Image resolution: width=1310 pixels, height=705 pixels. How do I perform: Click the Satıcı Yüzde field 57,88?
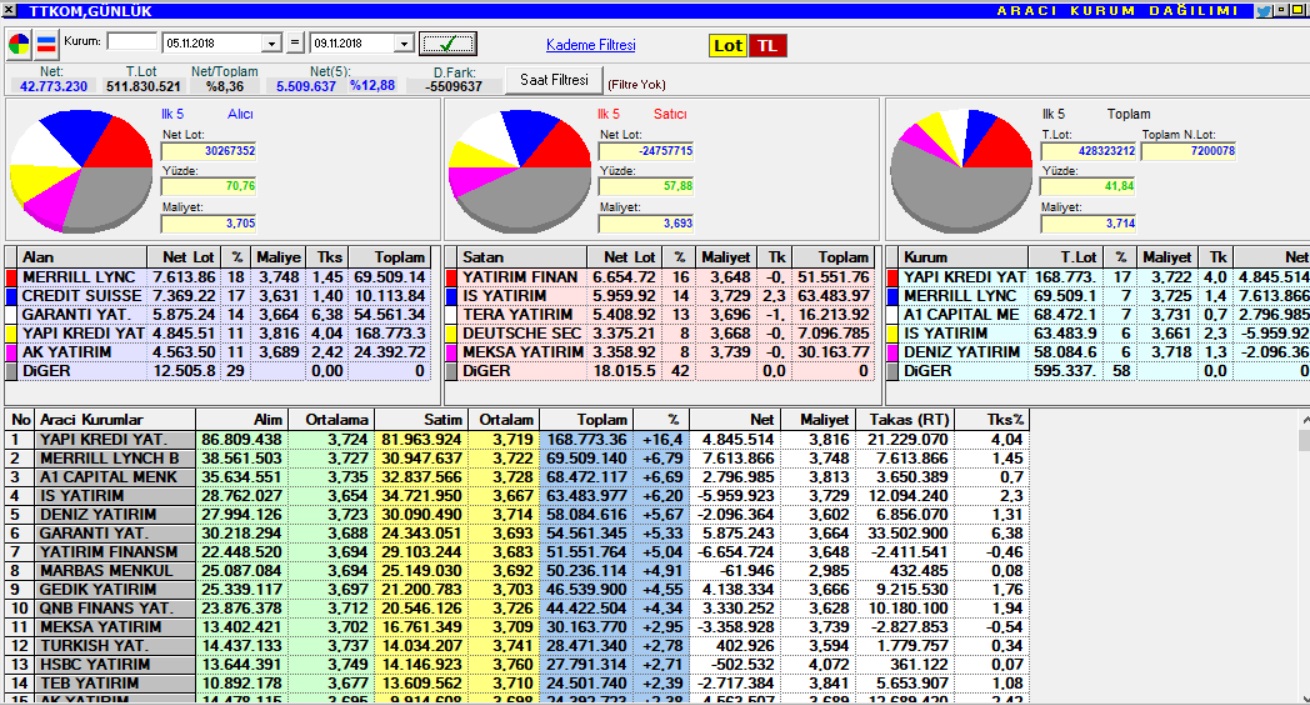click(x=646, y=186)
